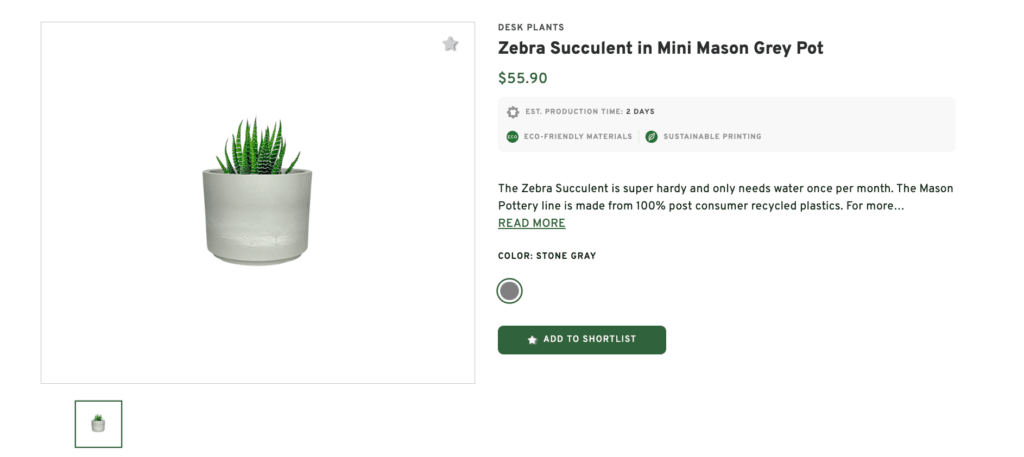This screenshot has height=457, width=1024.
Task: Click the gear icon beside production time
Action: tap(513, 112)
